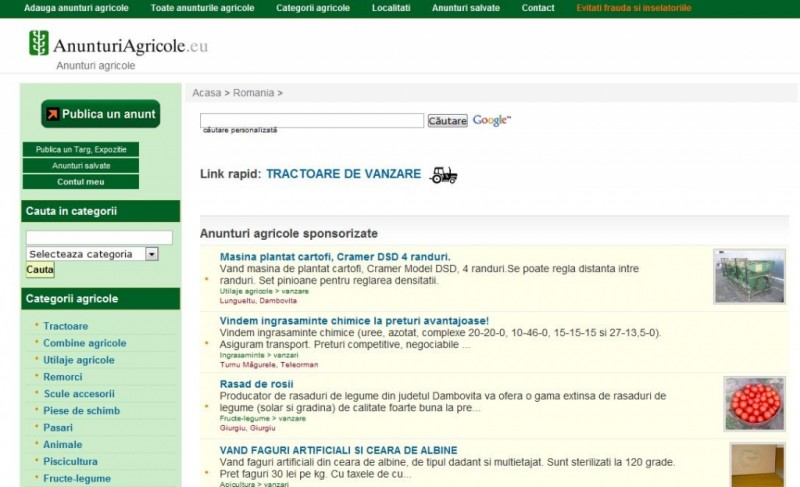Open the beeswax foundation ad thumbnail

[757, 464]
